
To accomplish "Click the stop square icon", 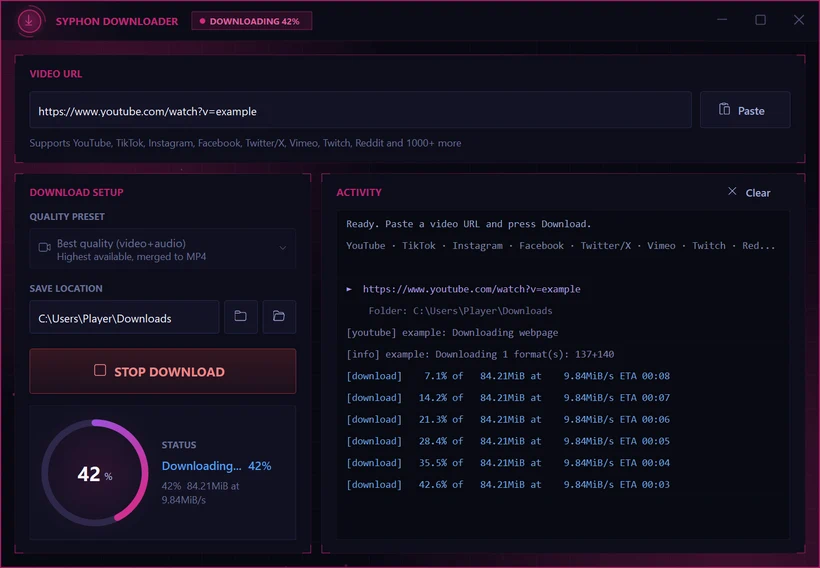I will click(100, 371).
